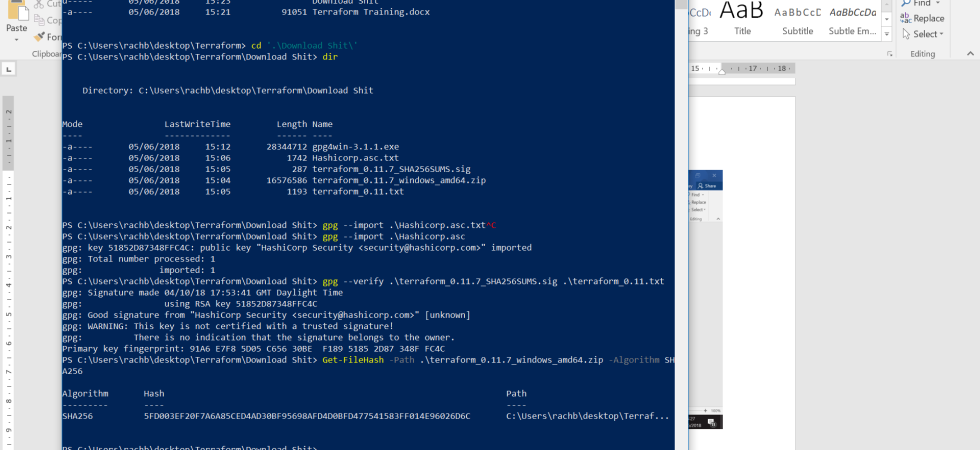The height and width of the screenshot is (450, 980).
Task: Click the 'Directory: C:\Users\rachb' header line
Action: [228, 91]
